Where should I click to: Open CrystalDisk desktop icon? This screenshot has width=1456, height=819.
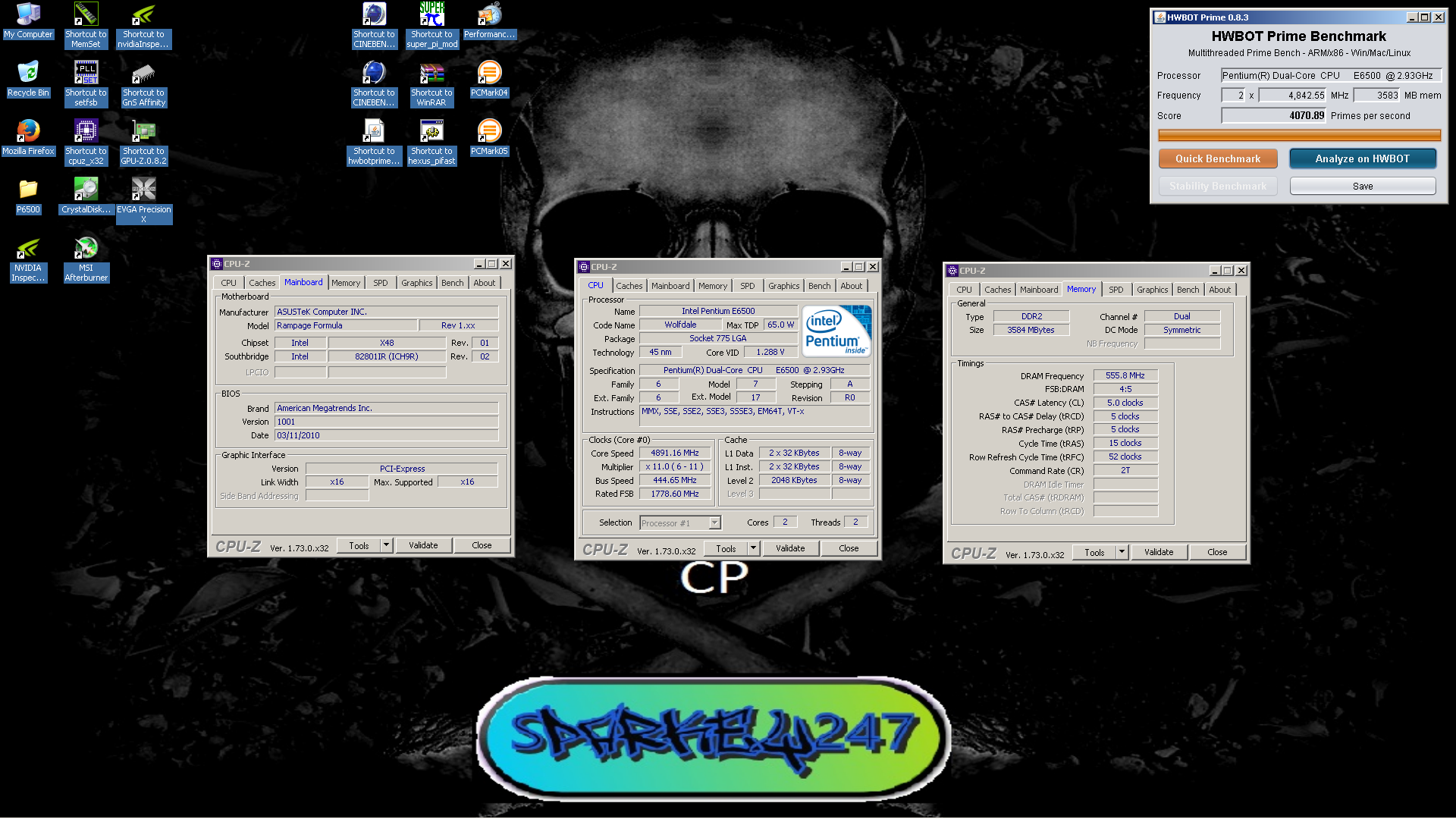86,196
